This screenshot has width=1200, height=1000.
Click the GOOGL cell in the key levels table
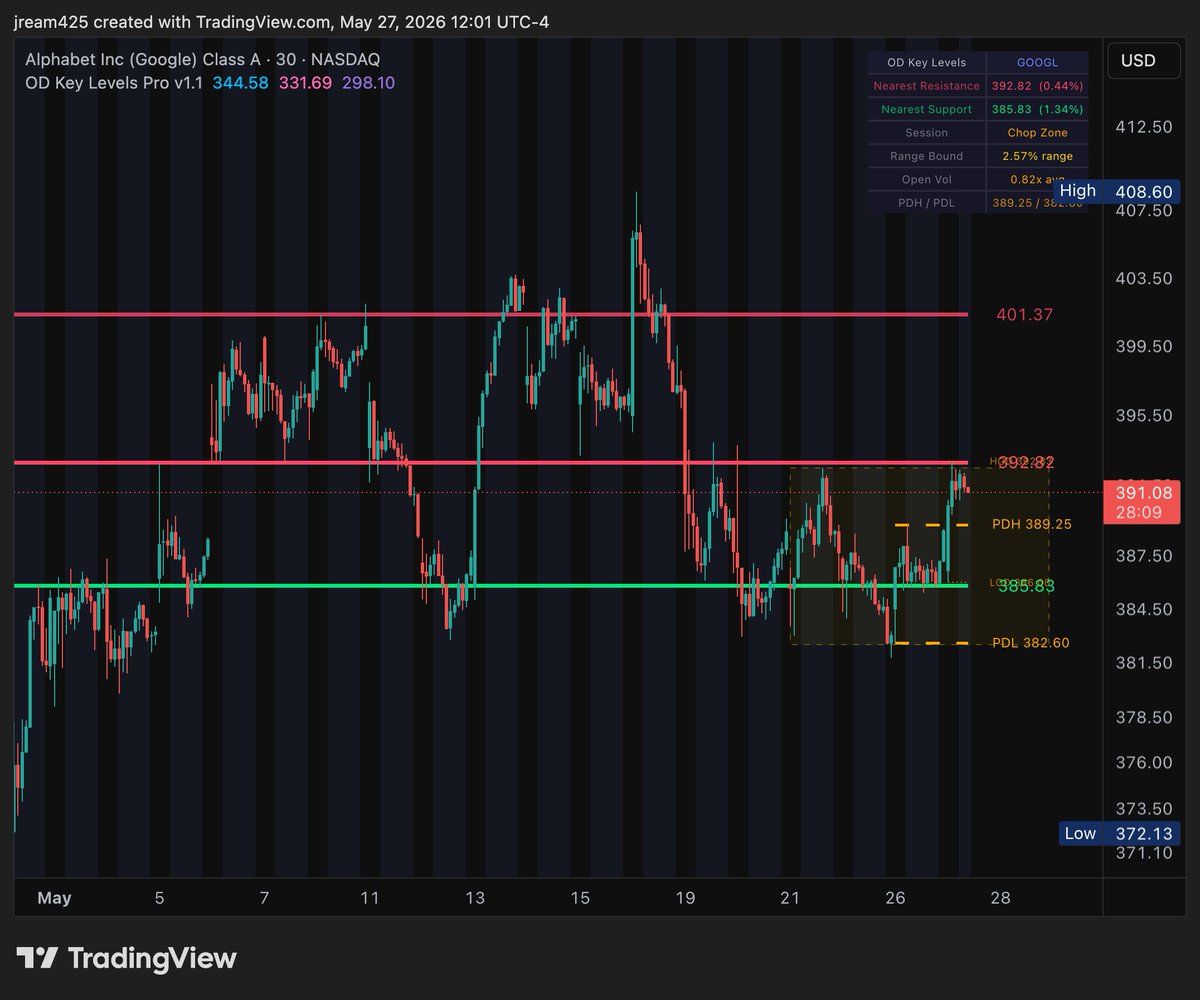point(1037,63)
